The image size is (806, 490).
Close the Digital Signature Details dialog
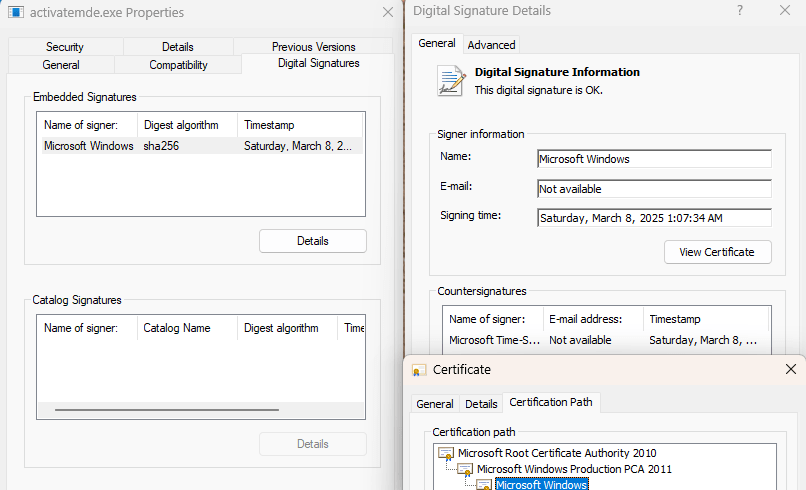tap(784, 10)
